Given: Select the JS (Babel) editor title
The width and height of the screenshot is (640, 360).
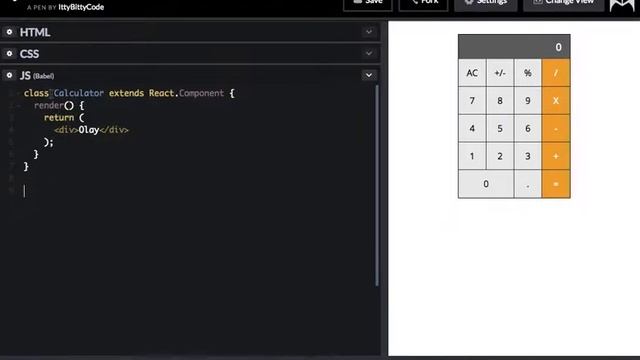Looking at the screenshot, I should tap(37, 76).
